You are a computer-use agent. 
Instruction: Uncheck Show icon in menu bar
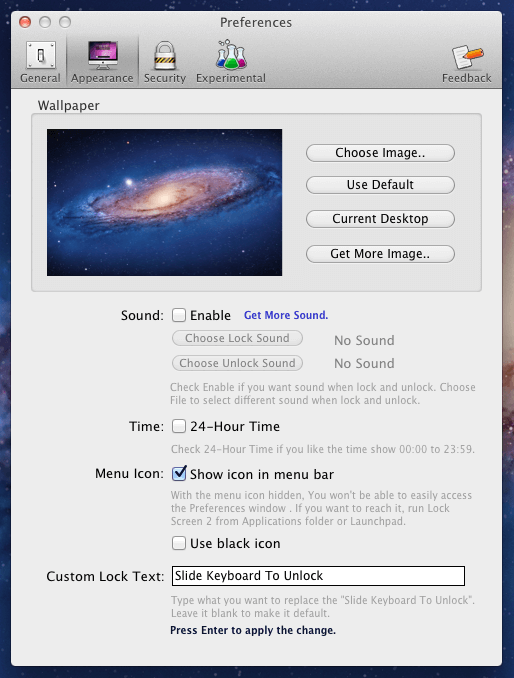click(179, 473)
